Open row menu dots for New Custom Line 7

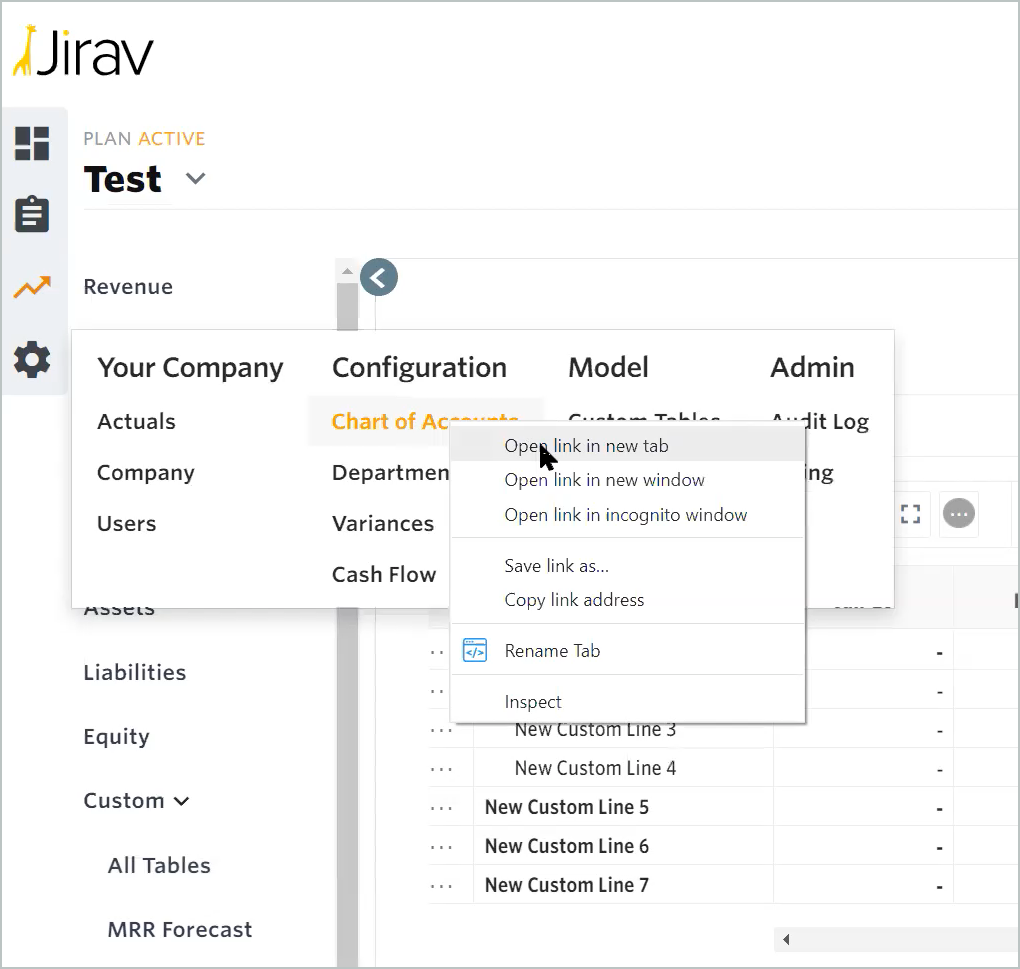(x=441, y=885)
